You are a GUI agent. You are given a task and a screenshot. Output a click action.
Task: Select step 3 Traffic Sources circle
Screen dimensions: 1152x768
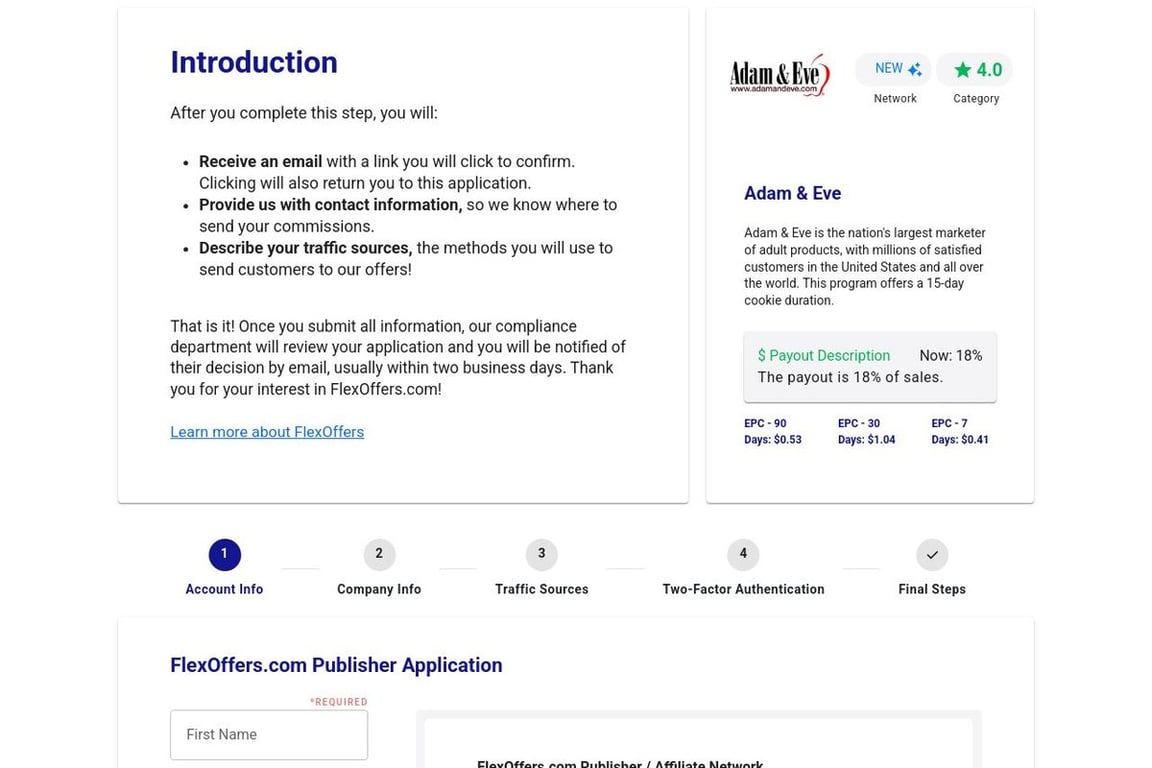[541, 554]
